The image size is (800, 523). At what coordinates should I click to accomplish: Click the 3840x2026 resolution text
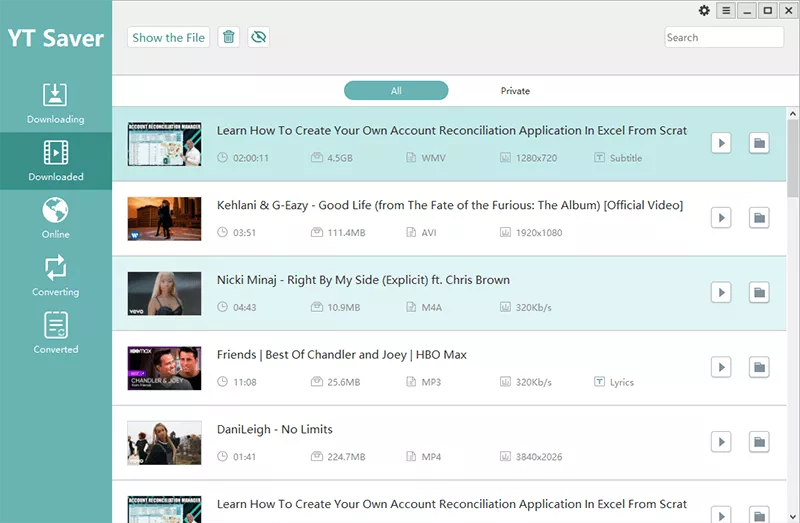539,457
